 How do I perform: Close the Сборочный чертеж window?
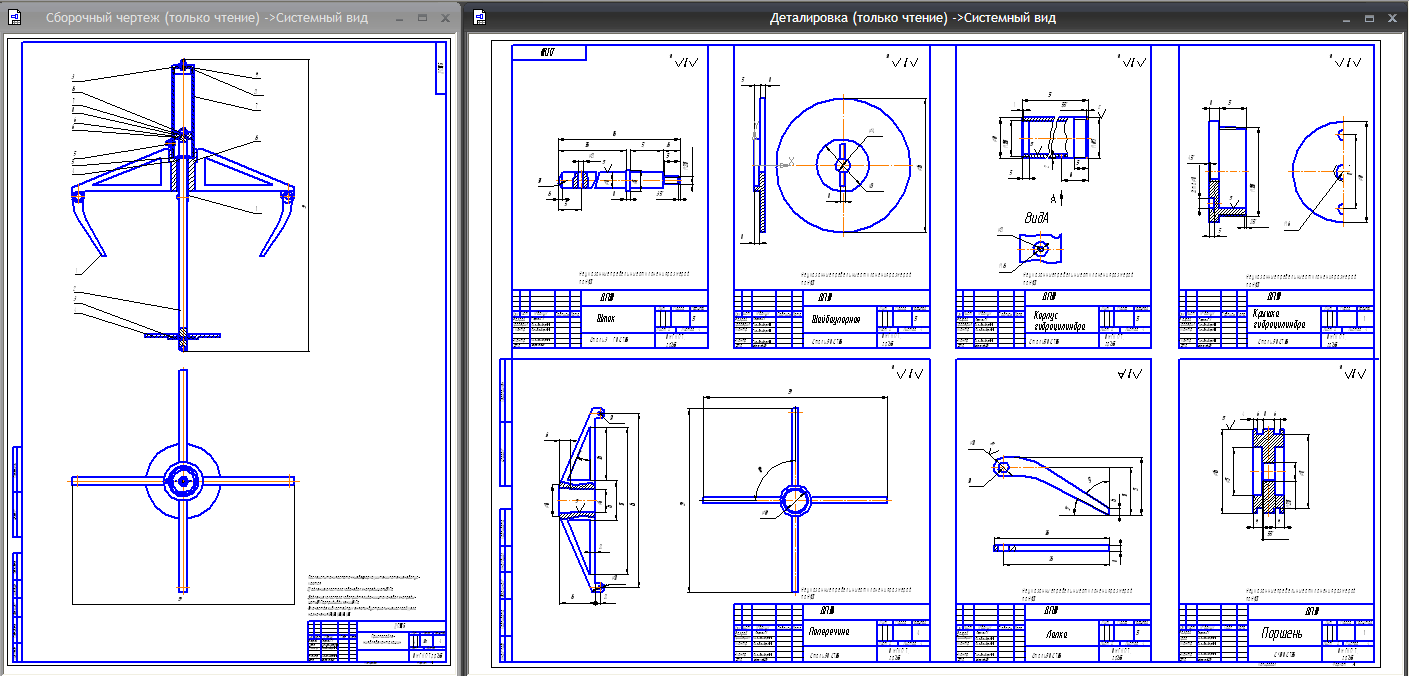[445, 18]
